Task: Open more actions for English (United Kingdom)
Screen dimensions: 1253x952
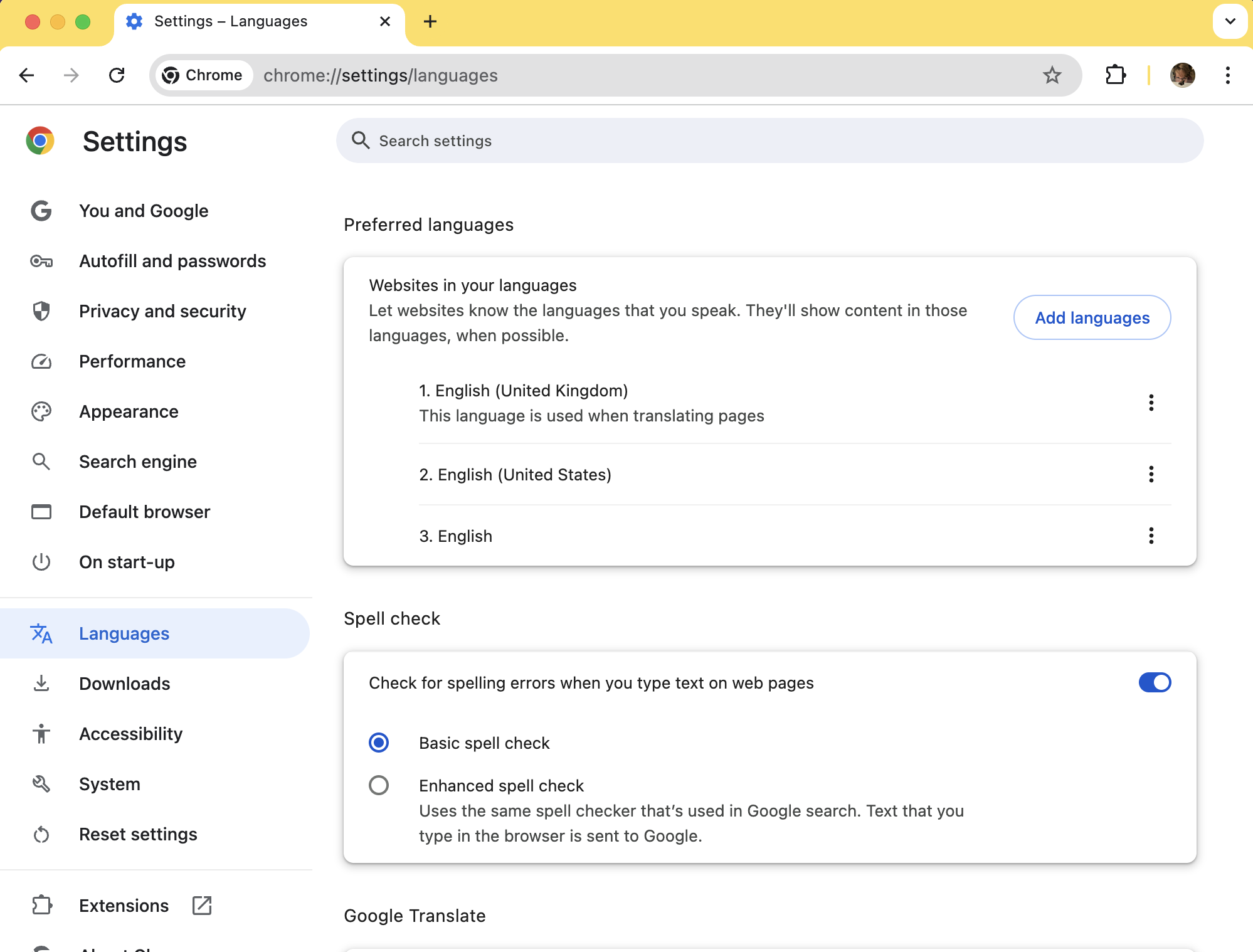Action: 1151,403
